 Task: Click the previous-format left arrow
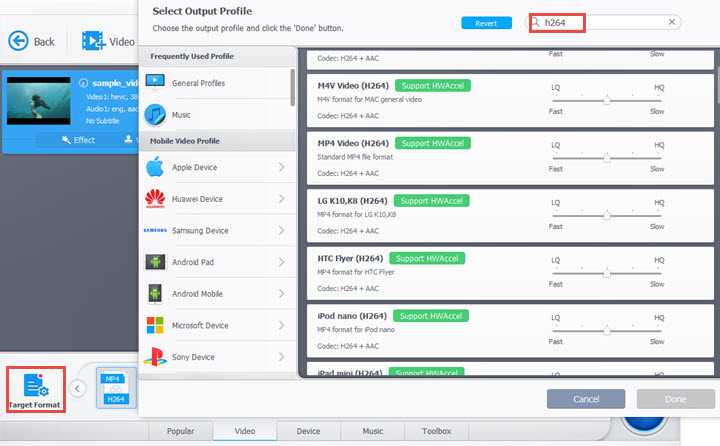[x=77, y=389]
